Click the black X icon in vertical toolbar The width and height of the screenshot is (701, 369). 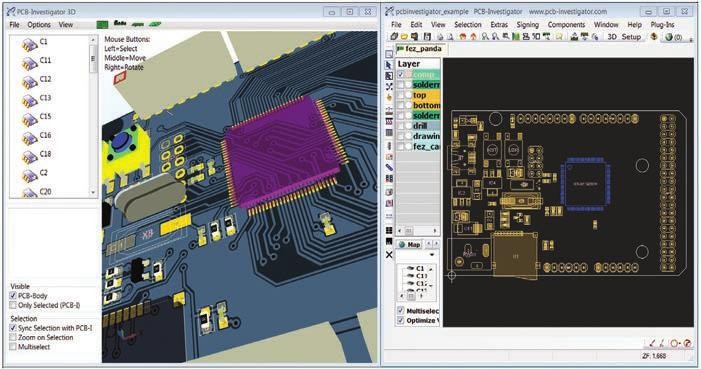(x=389, y=254)
